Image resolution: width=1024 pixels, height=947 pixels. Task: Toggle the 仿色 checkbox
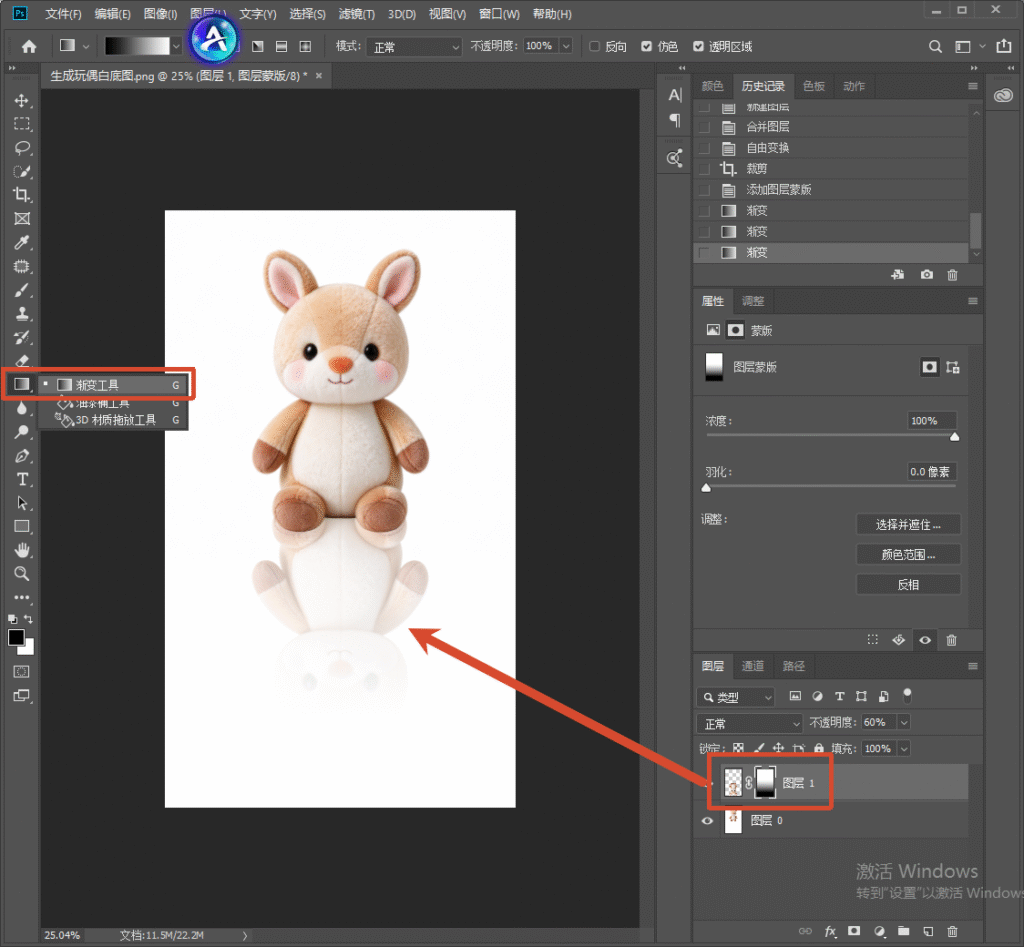[647, 46]
